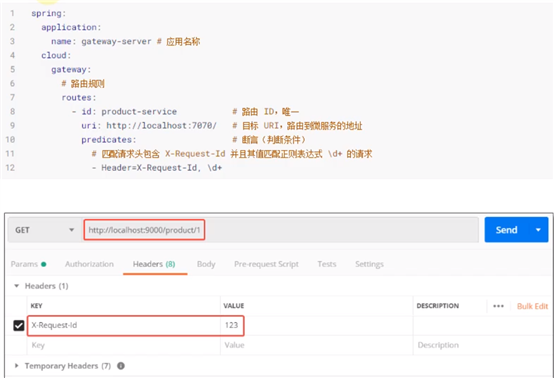Image resolution: width=554 pixels, height=378 pixels.
Task: Click the empty Value placeholder field
Action: pos(317,345)
